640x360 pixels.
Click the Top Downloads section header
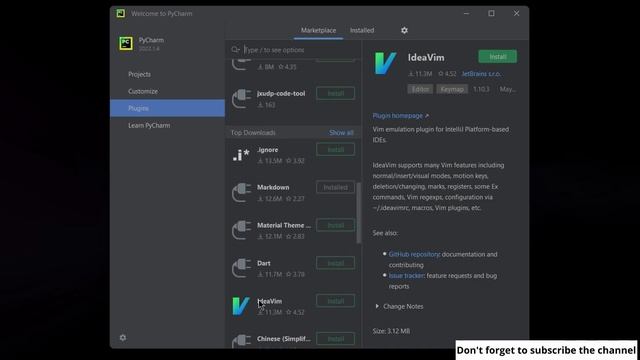pos(253,133)
